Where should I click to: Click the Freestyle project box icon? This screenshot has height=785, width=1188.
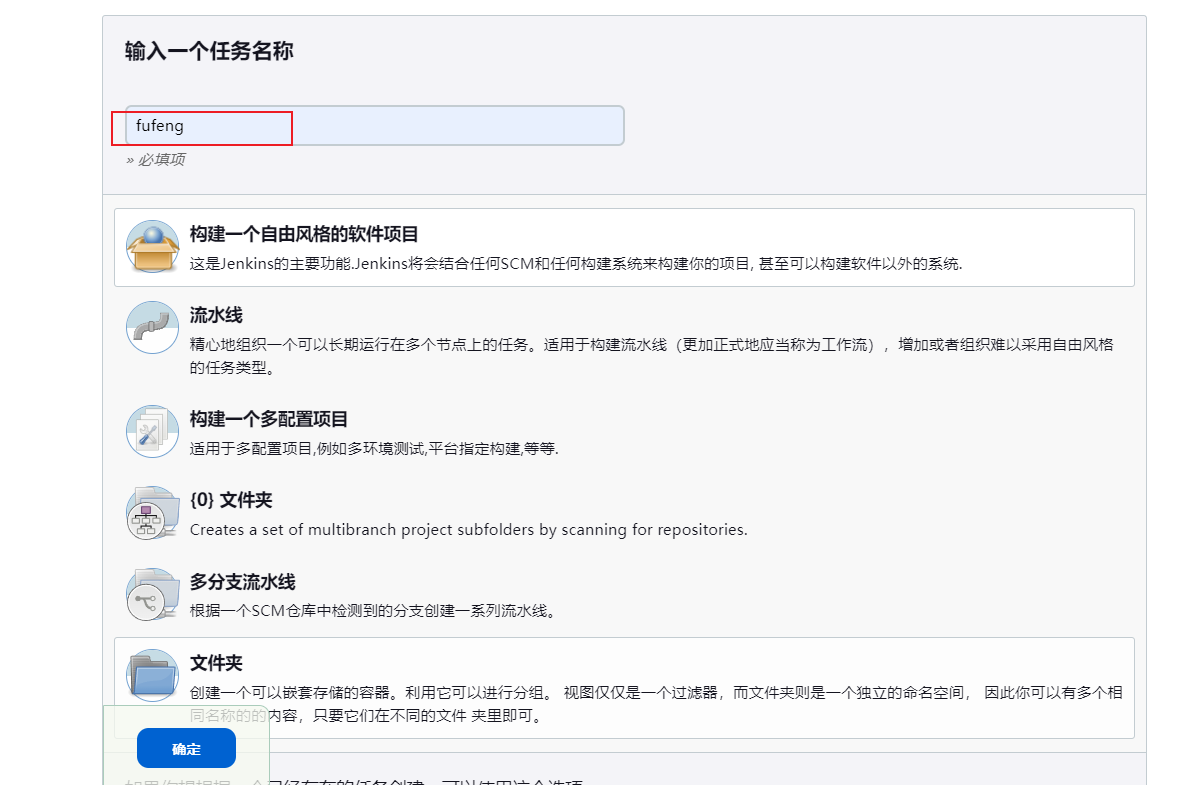pos(152,246)
